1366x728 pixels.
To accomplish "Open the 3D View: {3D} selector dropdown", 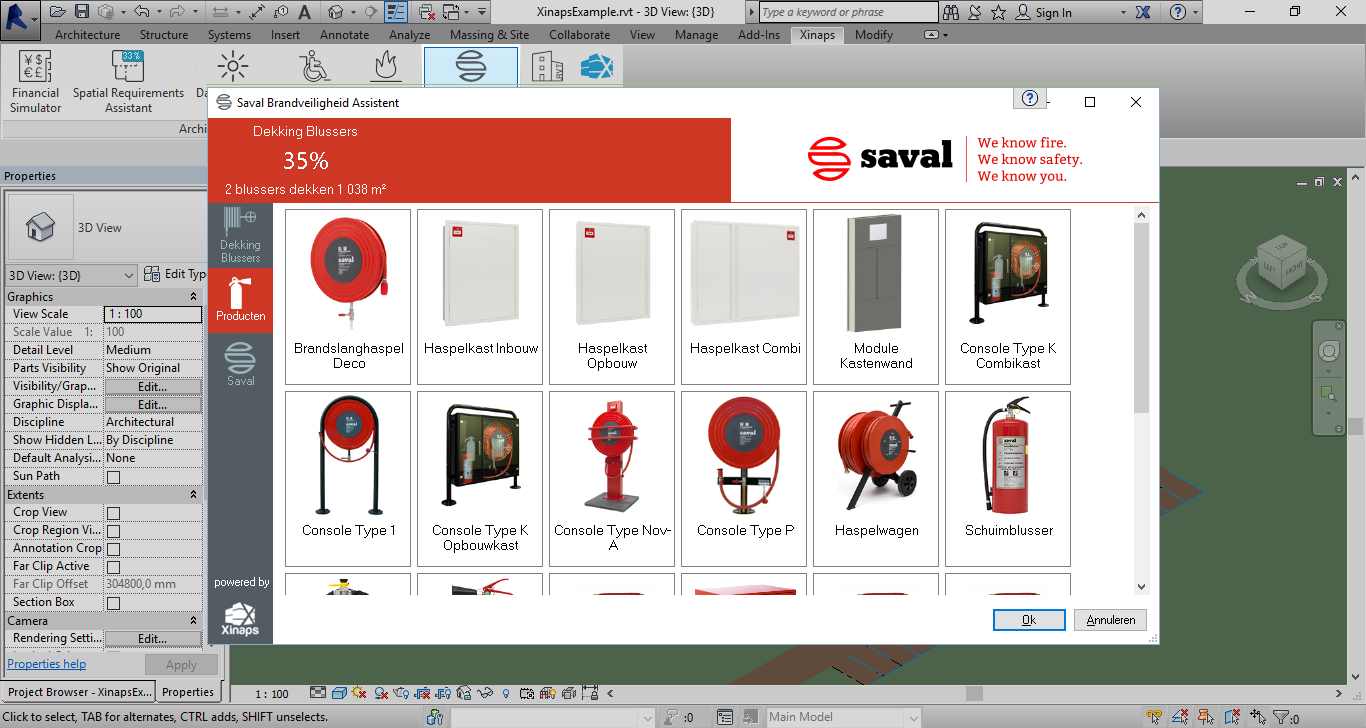I will coord(71,275).
